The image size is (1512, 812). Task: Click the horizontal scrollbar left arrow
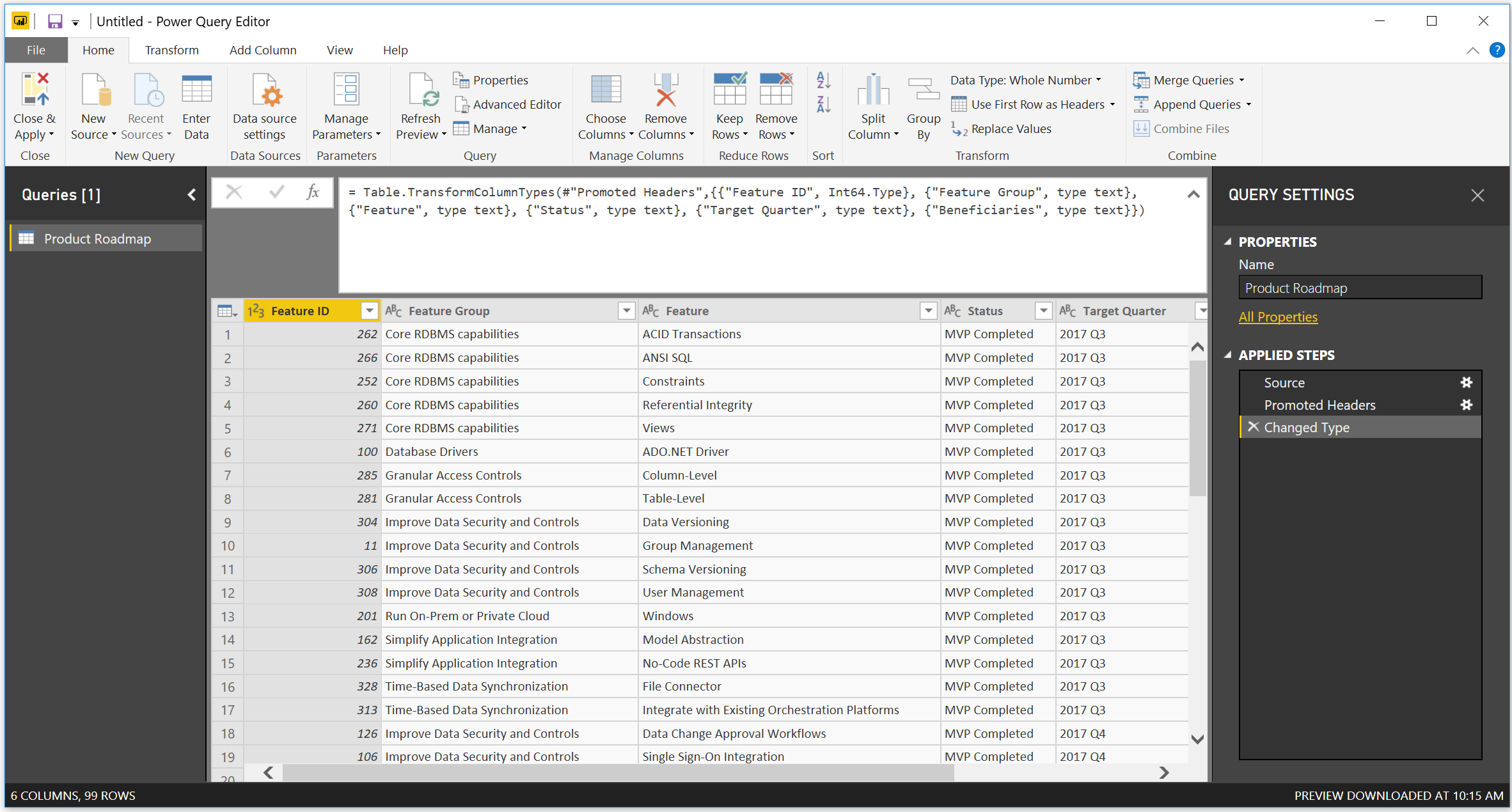pyautogui.click(x=269, y=772)
